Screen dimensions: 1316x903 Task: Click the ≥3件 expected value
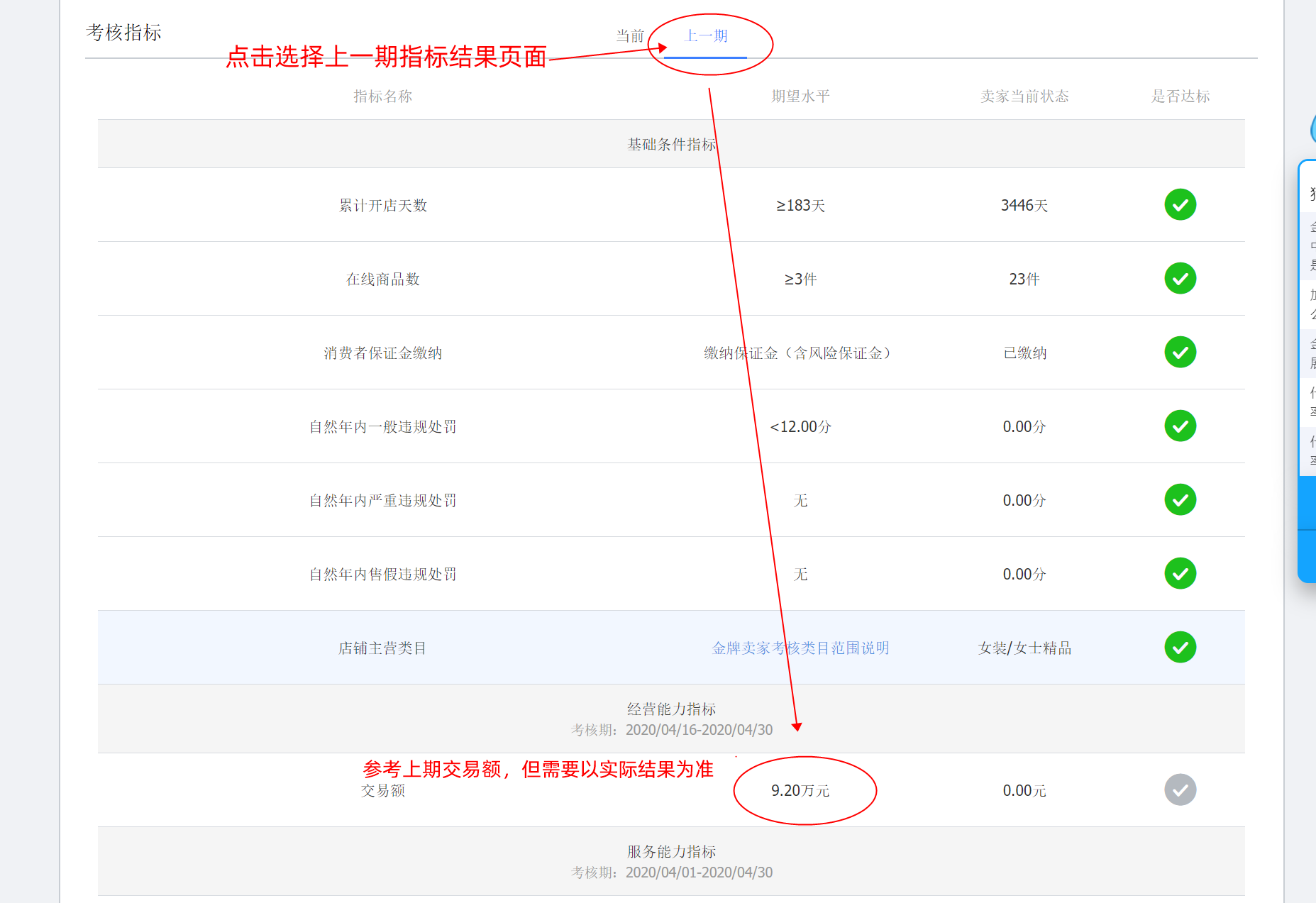coord(800,279)
